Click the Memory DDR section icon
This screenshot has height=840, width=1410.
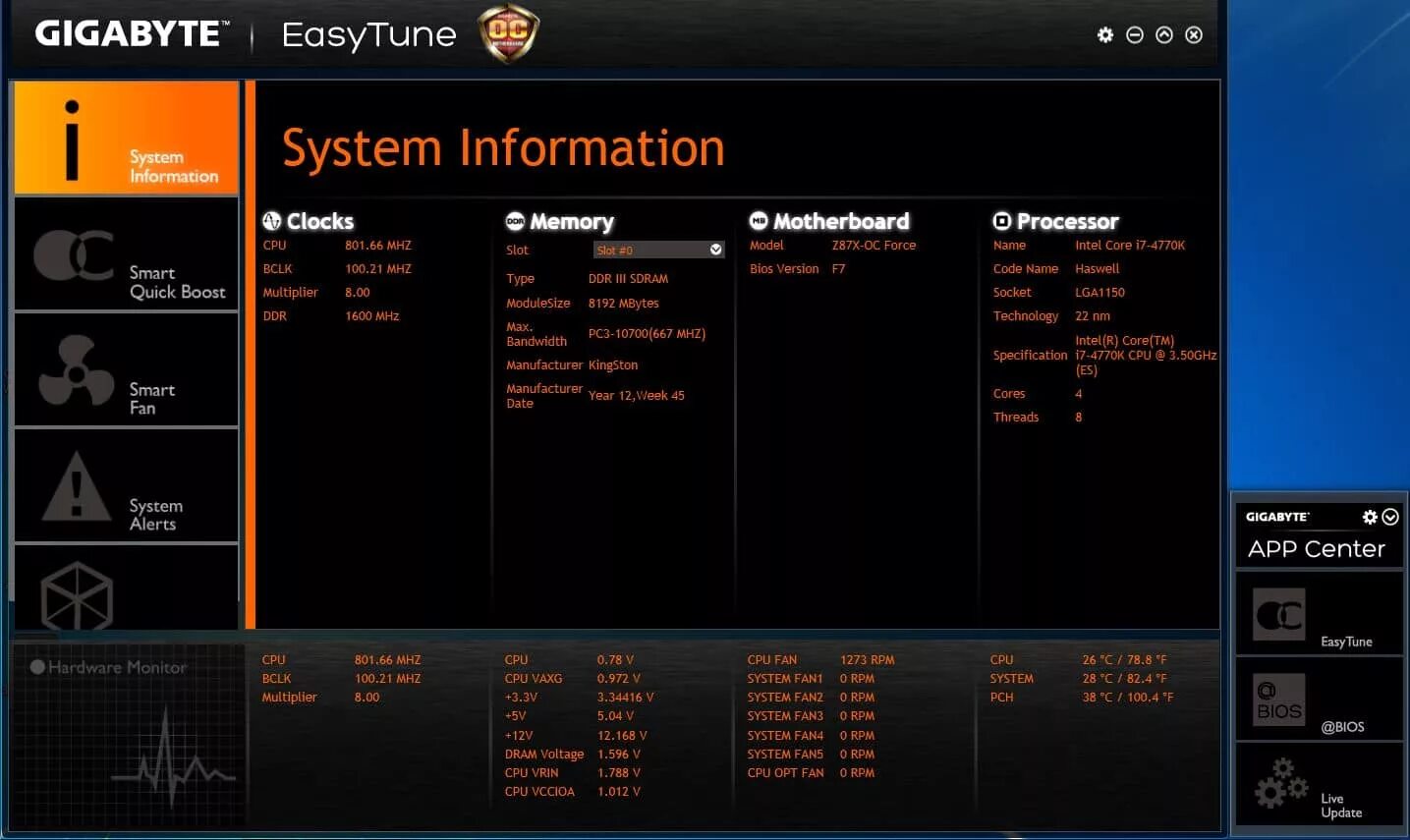point(515,221)
